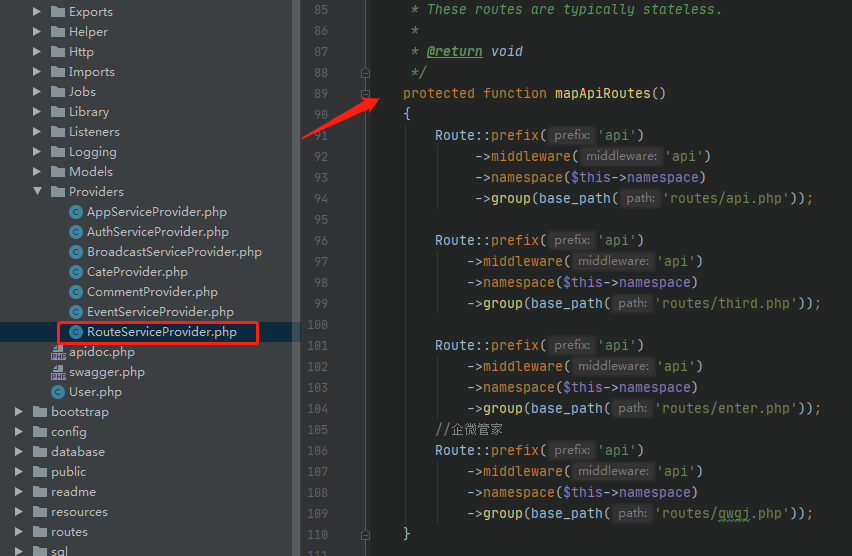Open AuthServiceProvider.php file
The image size is (852, 556).
157,232
